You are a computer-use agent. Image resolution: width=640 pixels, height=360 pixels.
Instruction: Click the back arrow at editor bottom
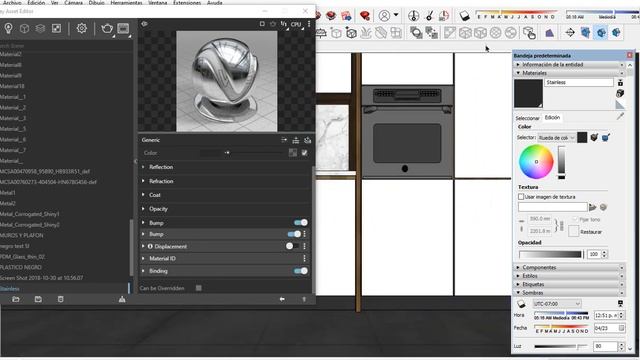click(x=282, y=299)
